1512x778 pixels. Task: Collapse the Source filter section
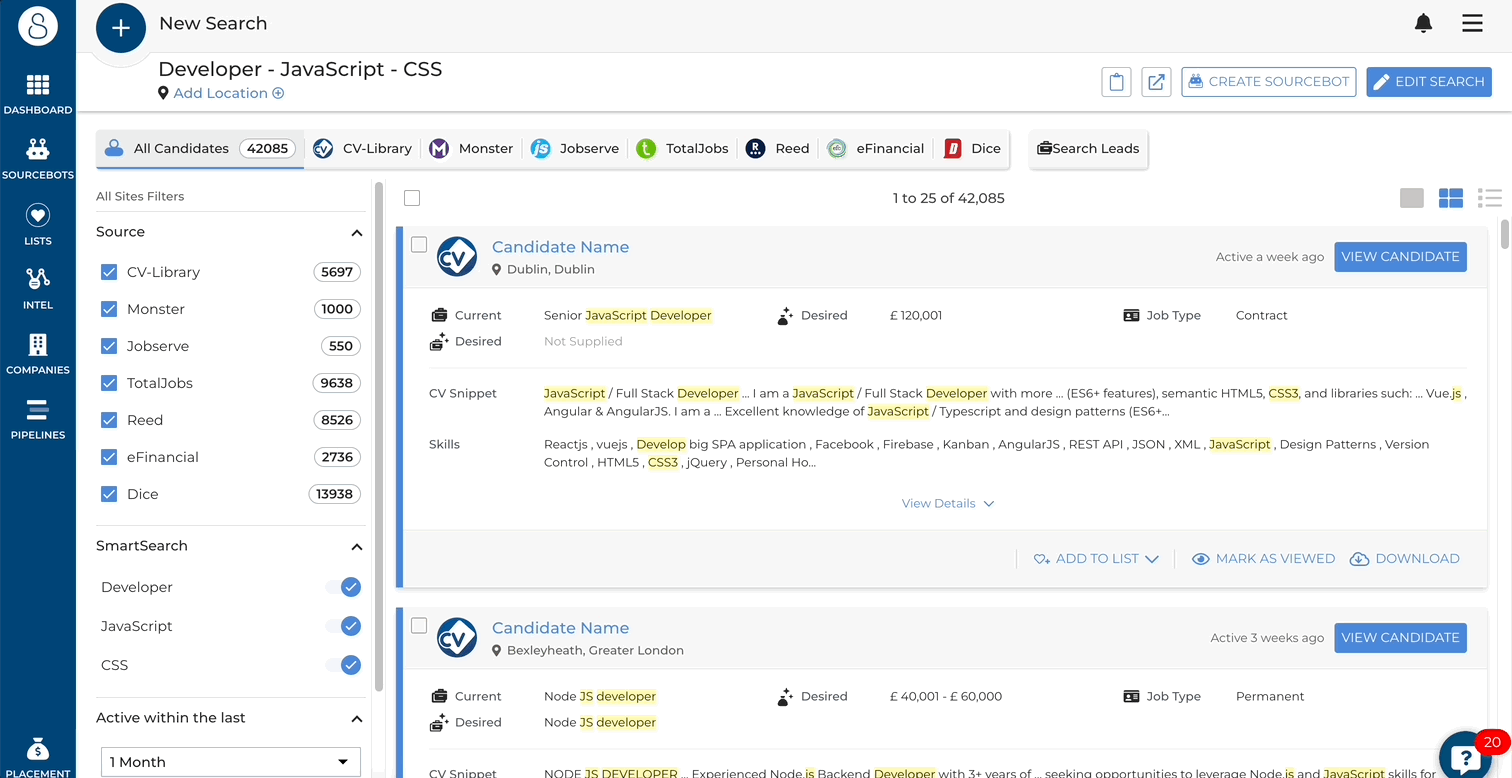coord(357,232)
